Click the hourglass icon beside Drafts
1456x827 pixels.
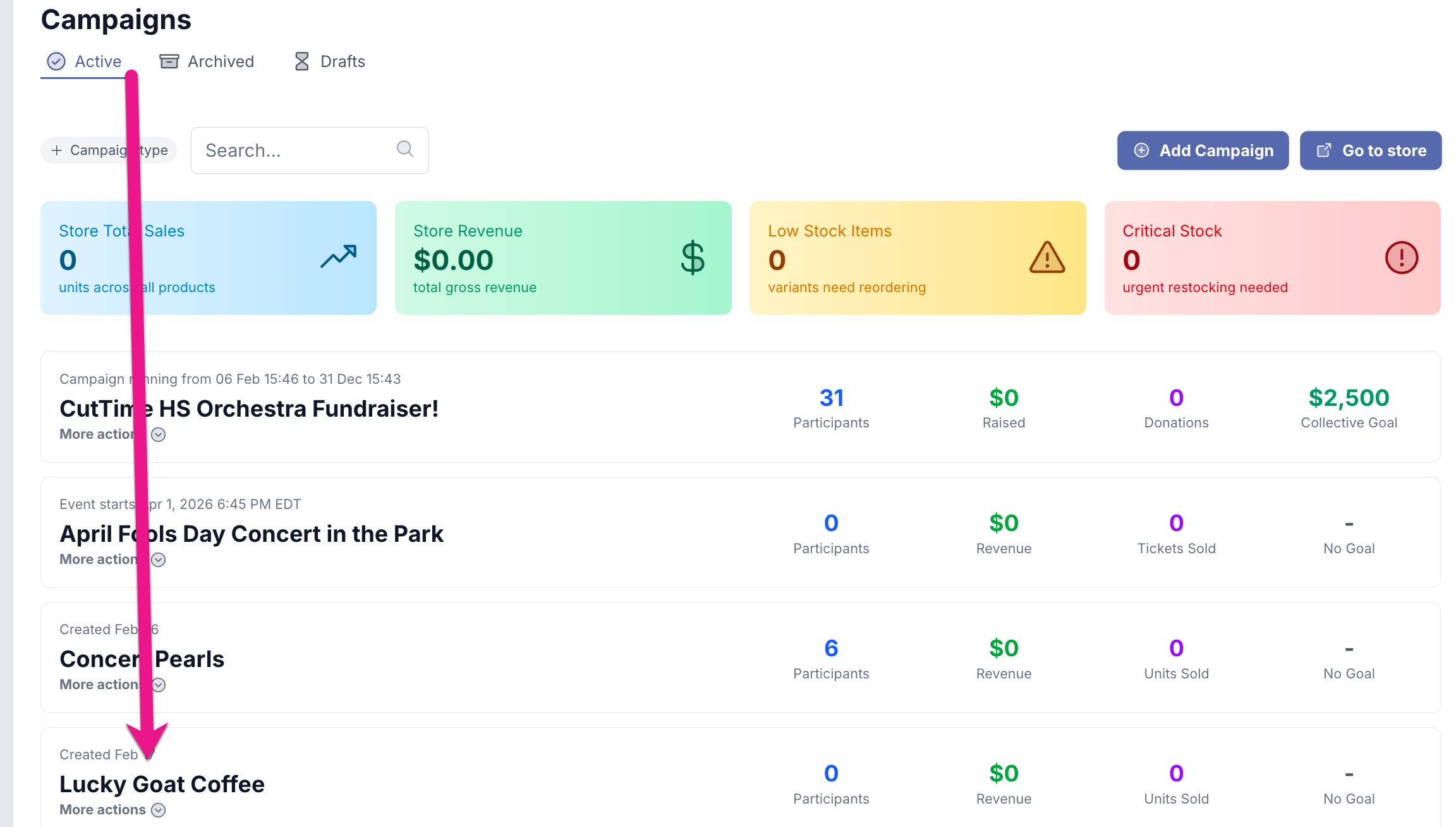(x=302, y=61)
